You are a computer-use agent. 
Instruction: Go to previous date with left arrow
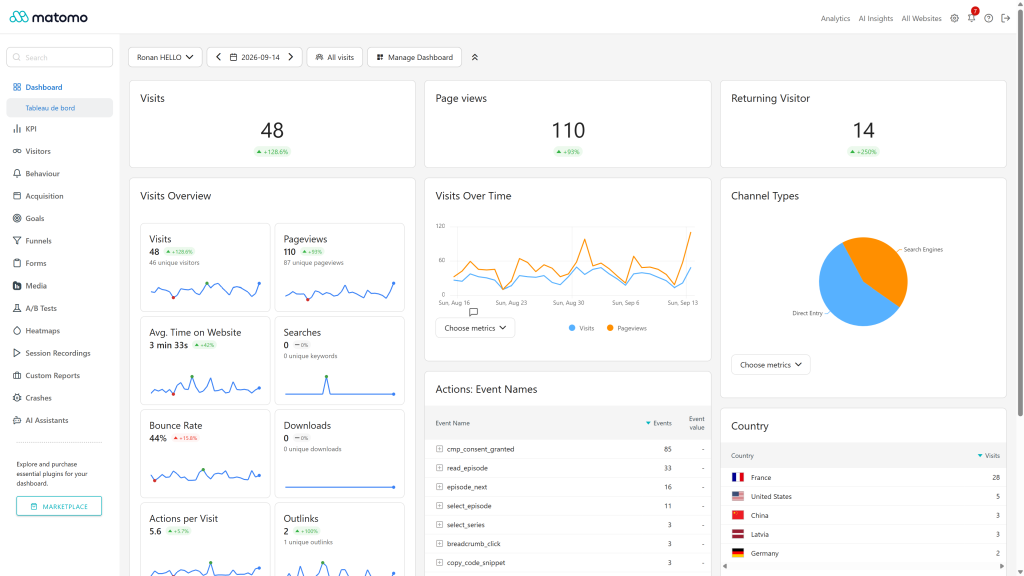(x=218, y=57)
